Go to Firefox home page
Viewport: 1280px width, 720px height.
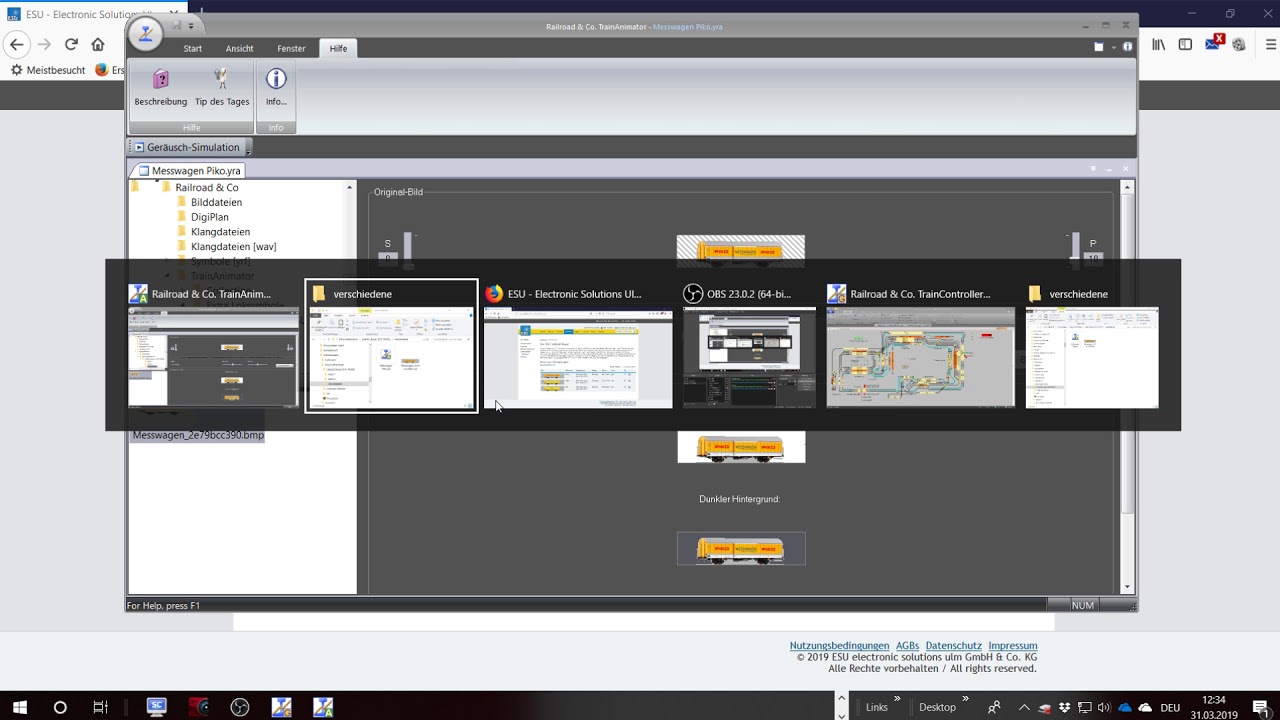(98, 44)
